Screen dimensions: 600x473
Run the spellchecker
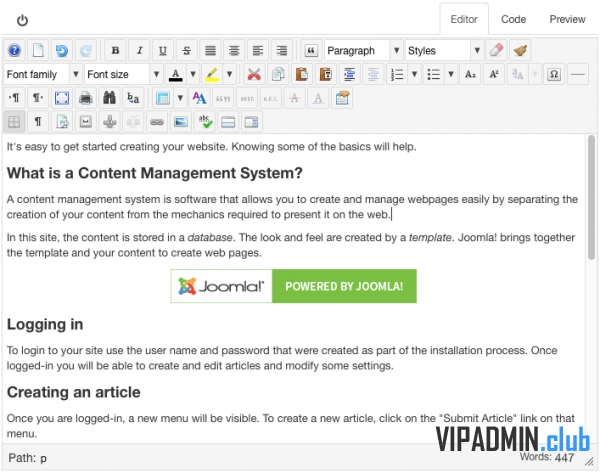[204, 122]
